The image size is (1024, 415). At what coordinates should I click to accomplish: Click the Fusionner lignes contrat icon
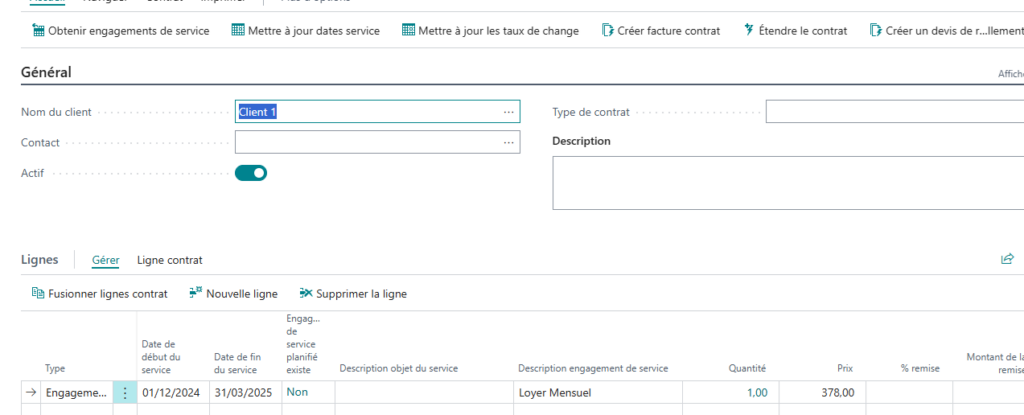coord(39,294)
